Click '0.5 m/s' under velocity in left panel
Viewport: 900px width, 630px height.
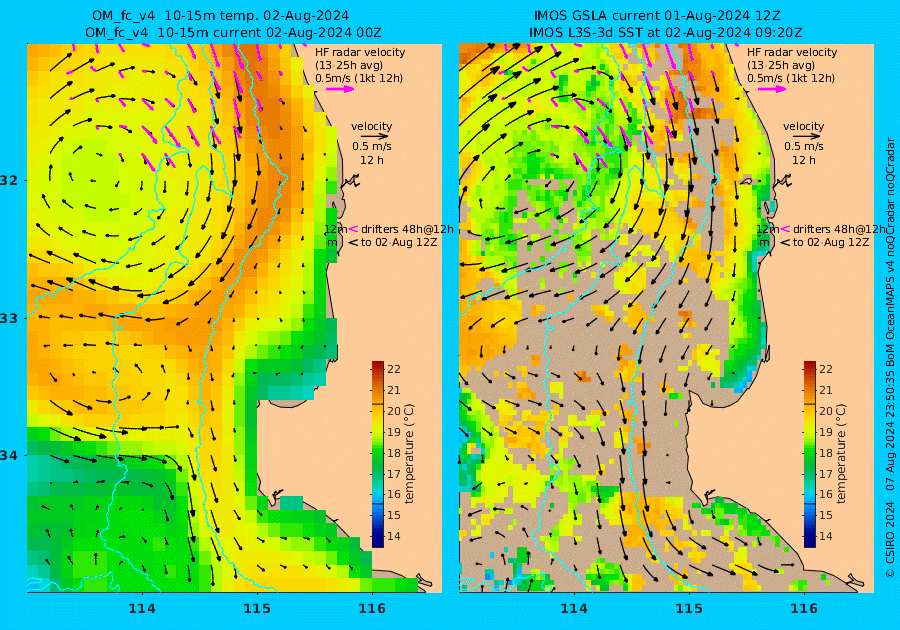pos(372,147)
